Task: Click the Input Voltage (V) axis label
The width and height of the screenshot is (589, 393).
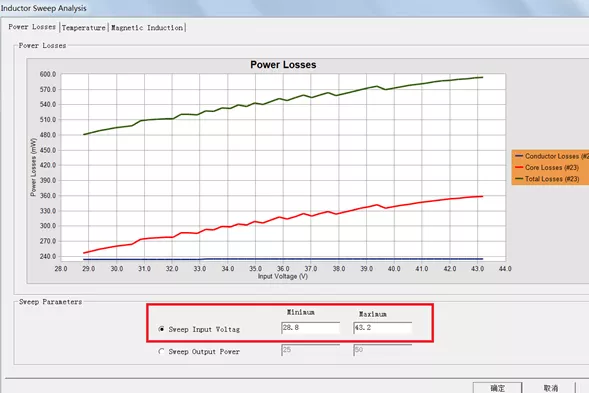Action: [282, 276]
